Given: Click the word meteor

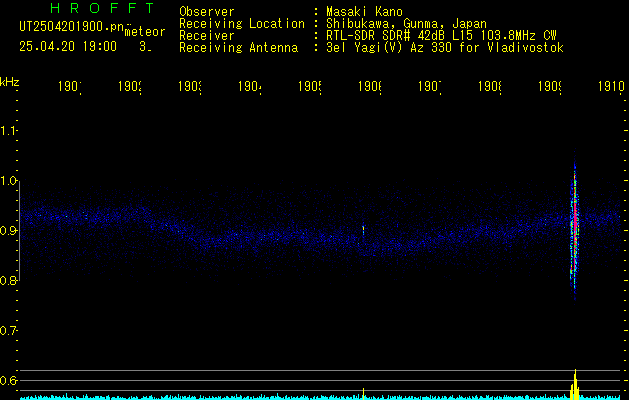Looking at the screenshot, I should point(145,32).
